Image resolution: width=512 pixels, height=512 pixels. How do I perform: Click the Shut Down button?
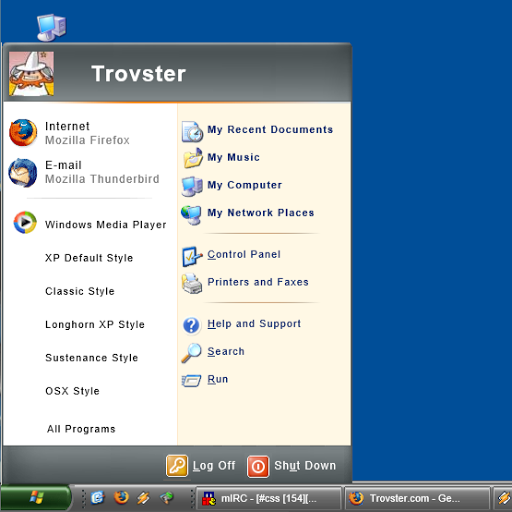292,466
